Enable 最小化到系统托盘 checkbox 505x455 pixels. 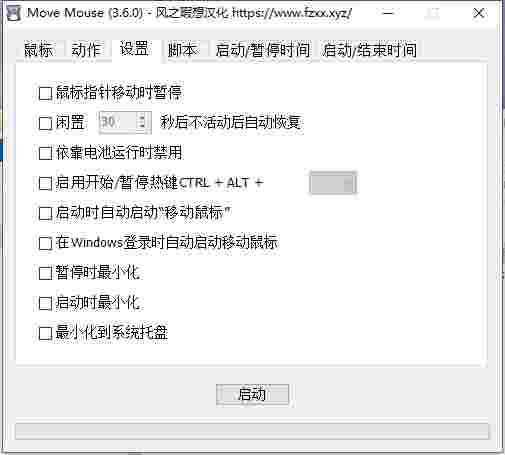[x=45, y=333]
